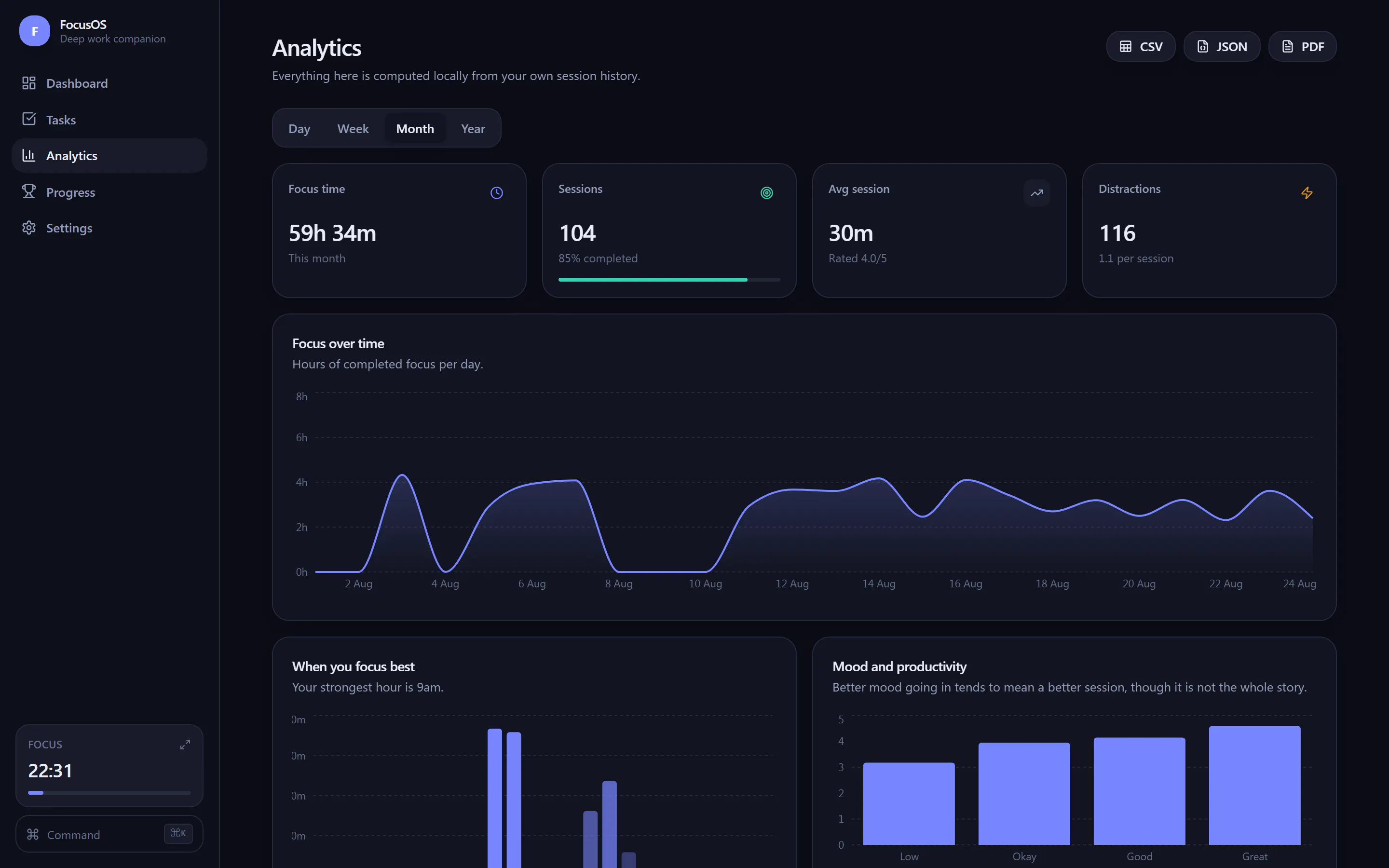The width and height of the screenshot is (1389, 868).
Task: Click the Low mood bar
Action: click(x=909, y=803)
